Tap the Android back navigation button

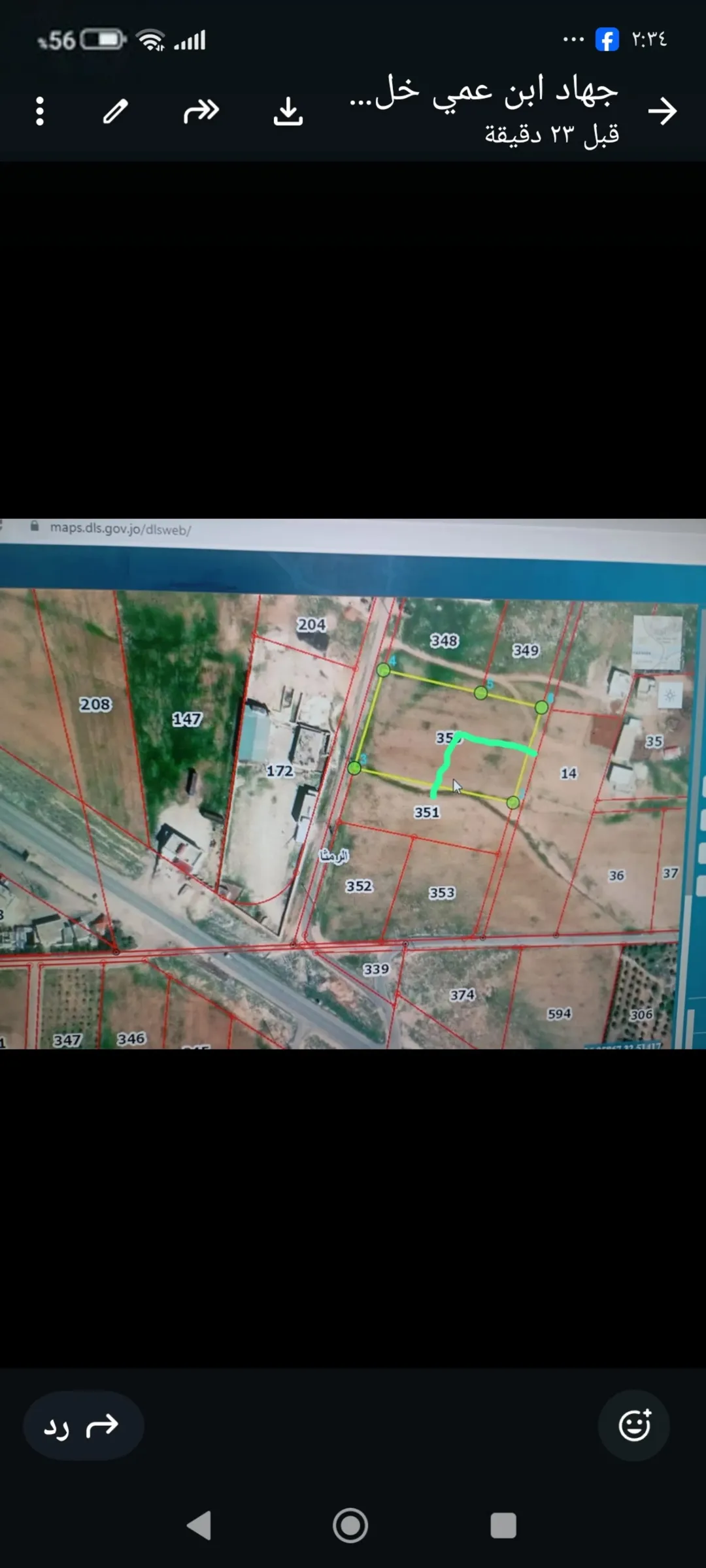click(x=199, y=1525)
